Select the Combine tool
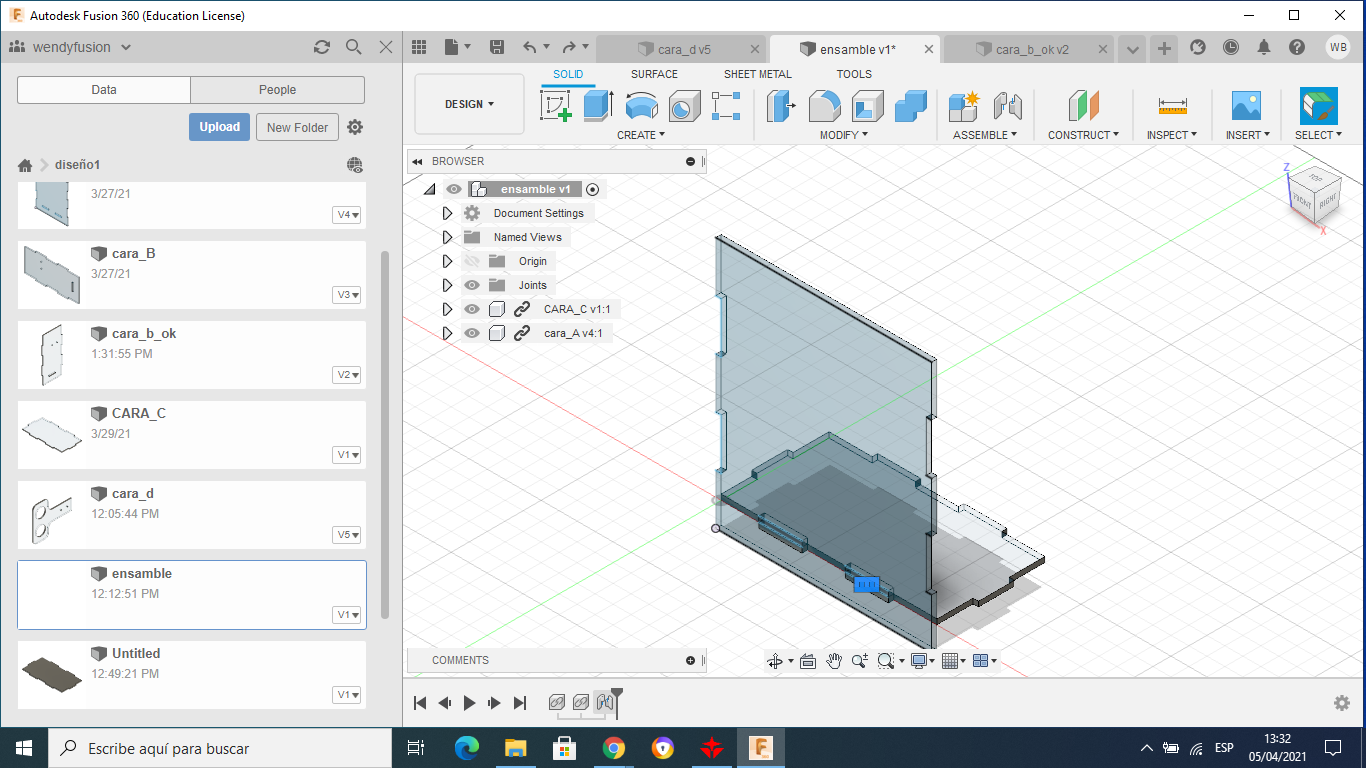1366x768 pixels. coord(910,106)
